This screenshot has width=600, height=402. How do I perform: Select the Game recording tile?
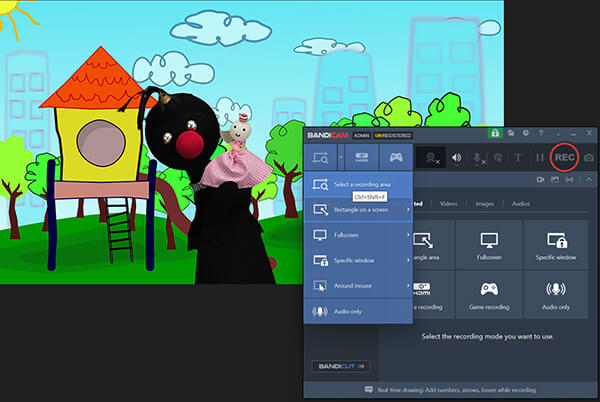(x=489, y=295)
